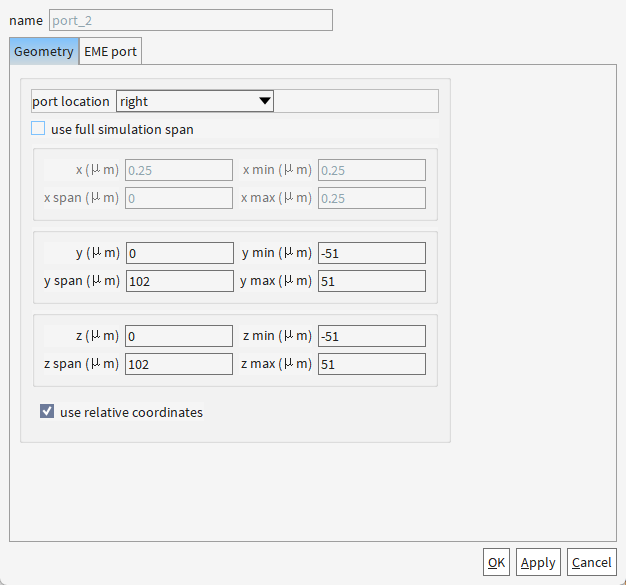Click the Apply button
The width and height of the screenshot is (626, 585).
[x=538, y=562]
